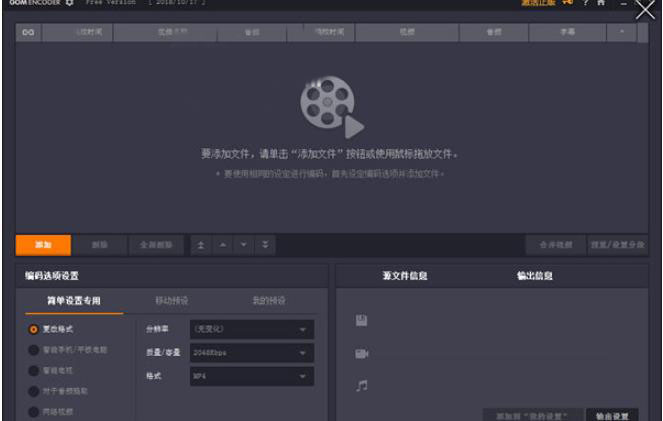663x421 pixels.
Task: Click the music note icon in the info panel
Action: pos(362,385)
